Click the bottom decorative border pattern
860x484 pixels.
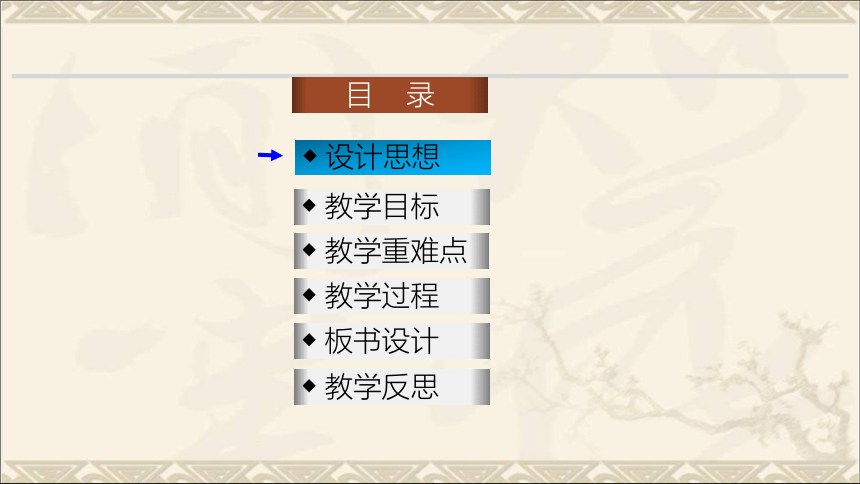pos(430,472)
